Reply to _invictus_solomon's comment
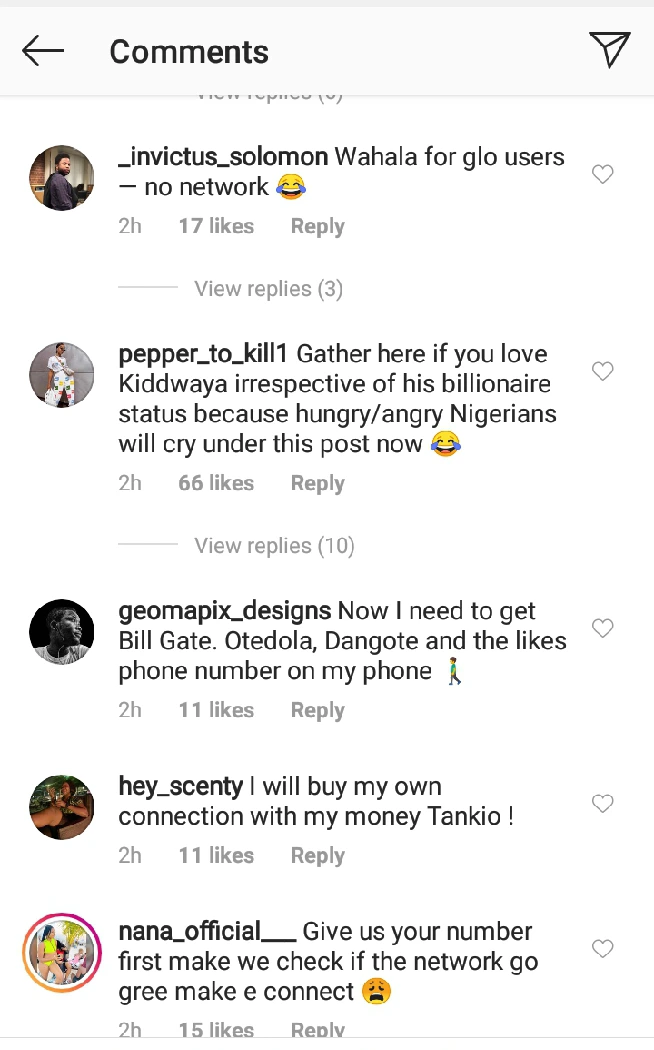This screenshot has width=654, height=1050. [317, 227]
